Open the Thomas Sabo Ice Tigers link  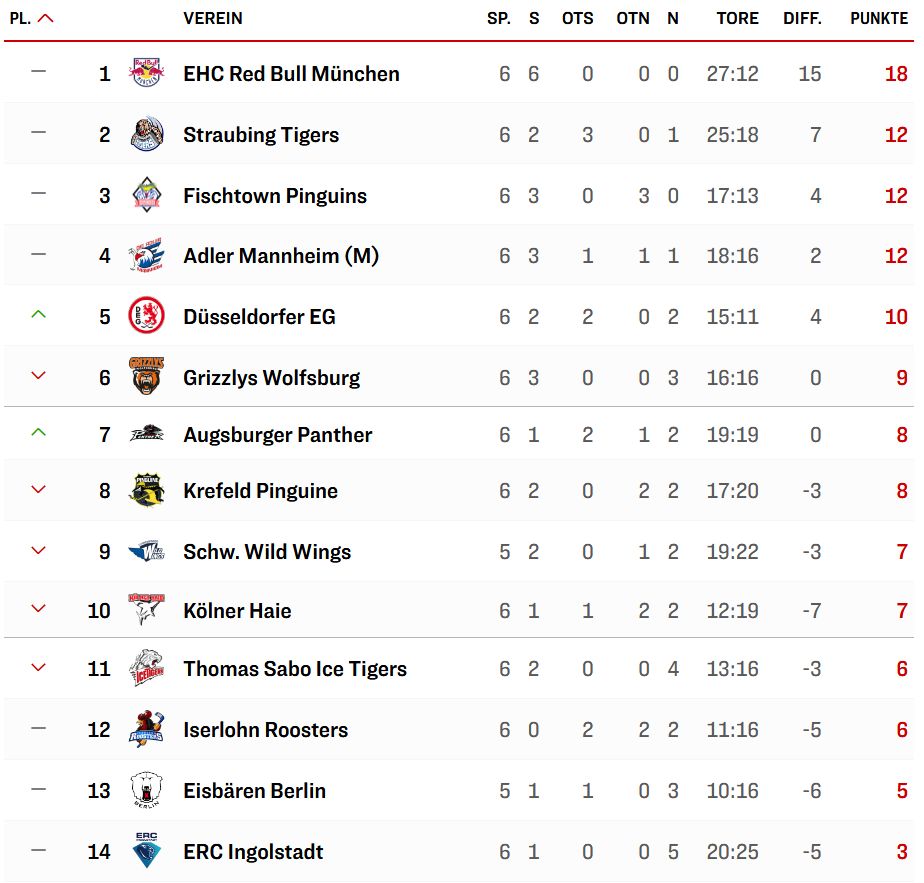295,668
